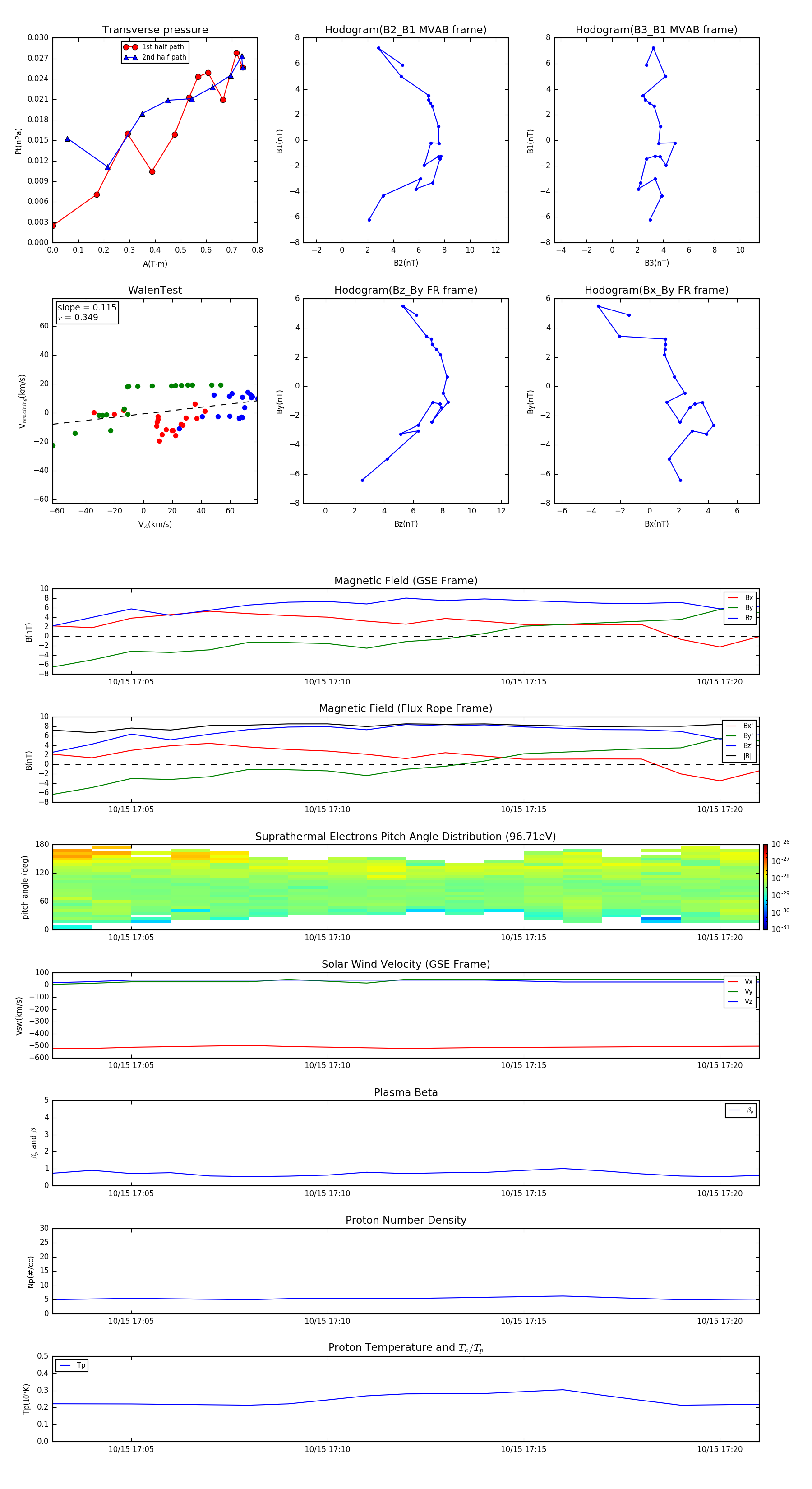The height and width of the screenshot is (1489, 812).
Task: Click the dashed regression line in WalenTest
Action: 155,412
